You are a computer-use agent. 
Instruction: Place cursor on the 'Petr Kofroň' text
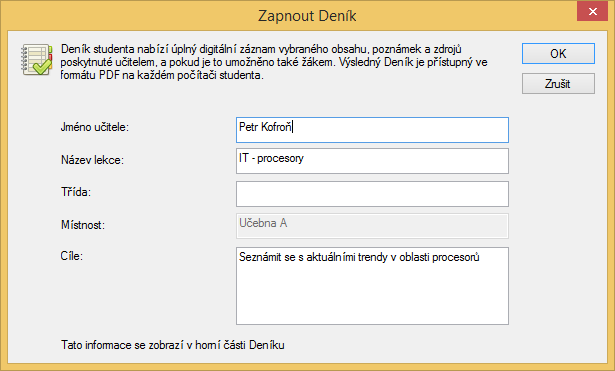point(265,127)
